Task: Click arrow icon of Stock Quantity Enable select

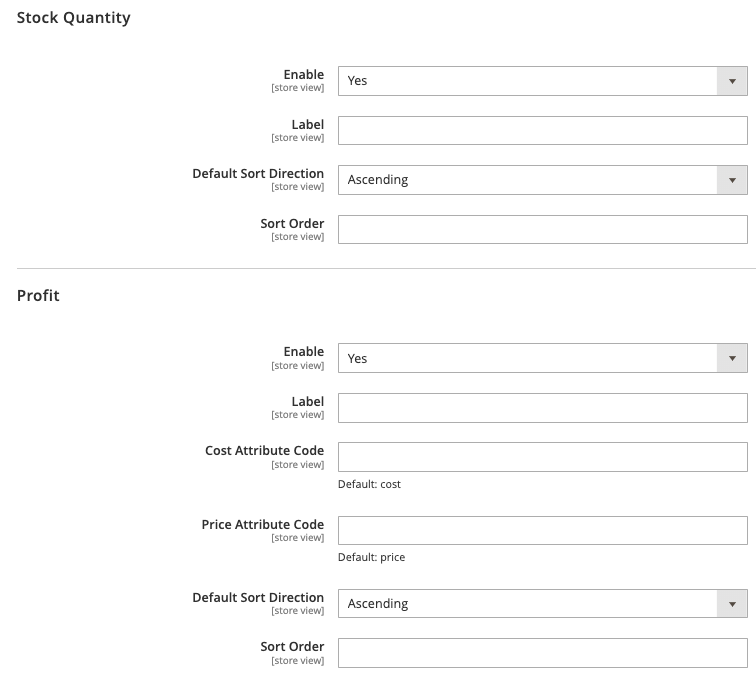Action: click(x=732, y=81)
